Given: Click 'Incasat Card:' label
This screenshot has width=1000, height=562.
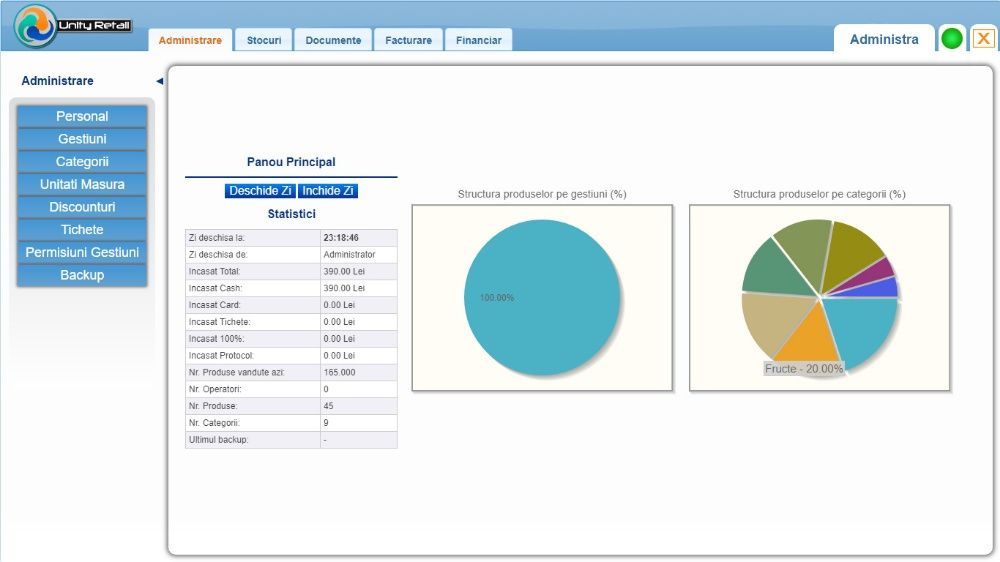Looking at the screenshot, I should pyautogui.click(x=214, y=305).
